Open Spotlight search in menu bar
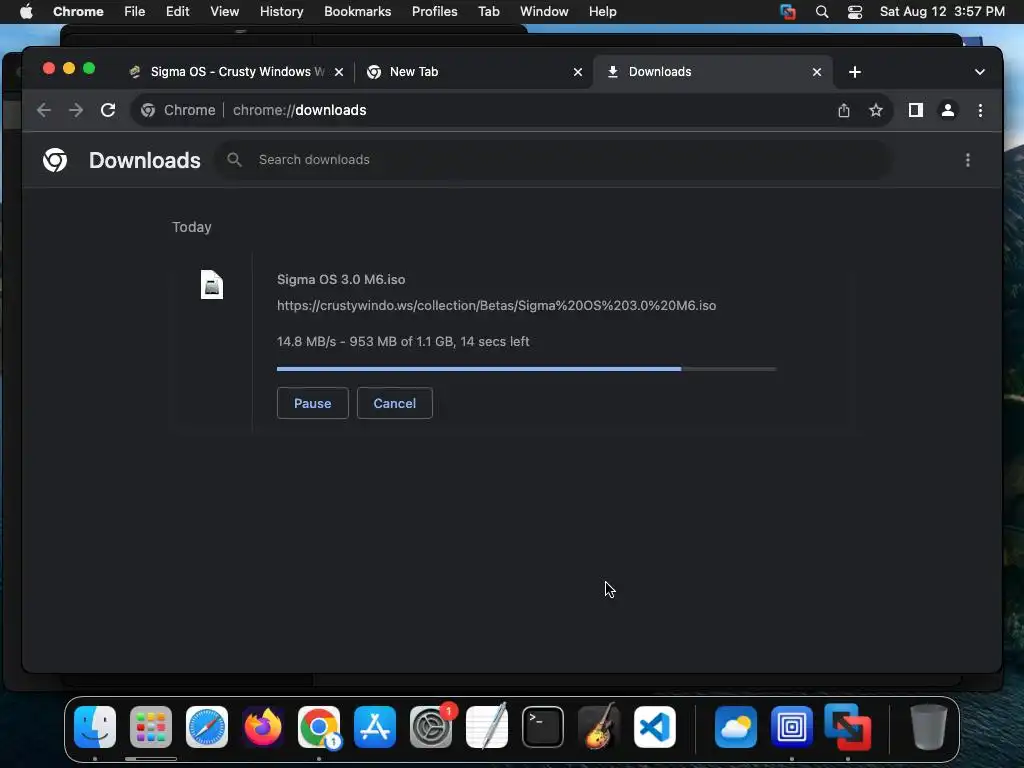1024x768 pixels. click(x=822, y=12)
